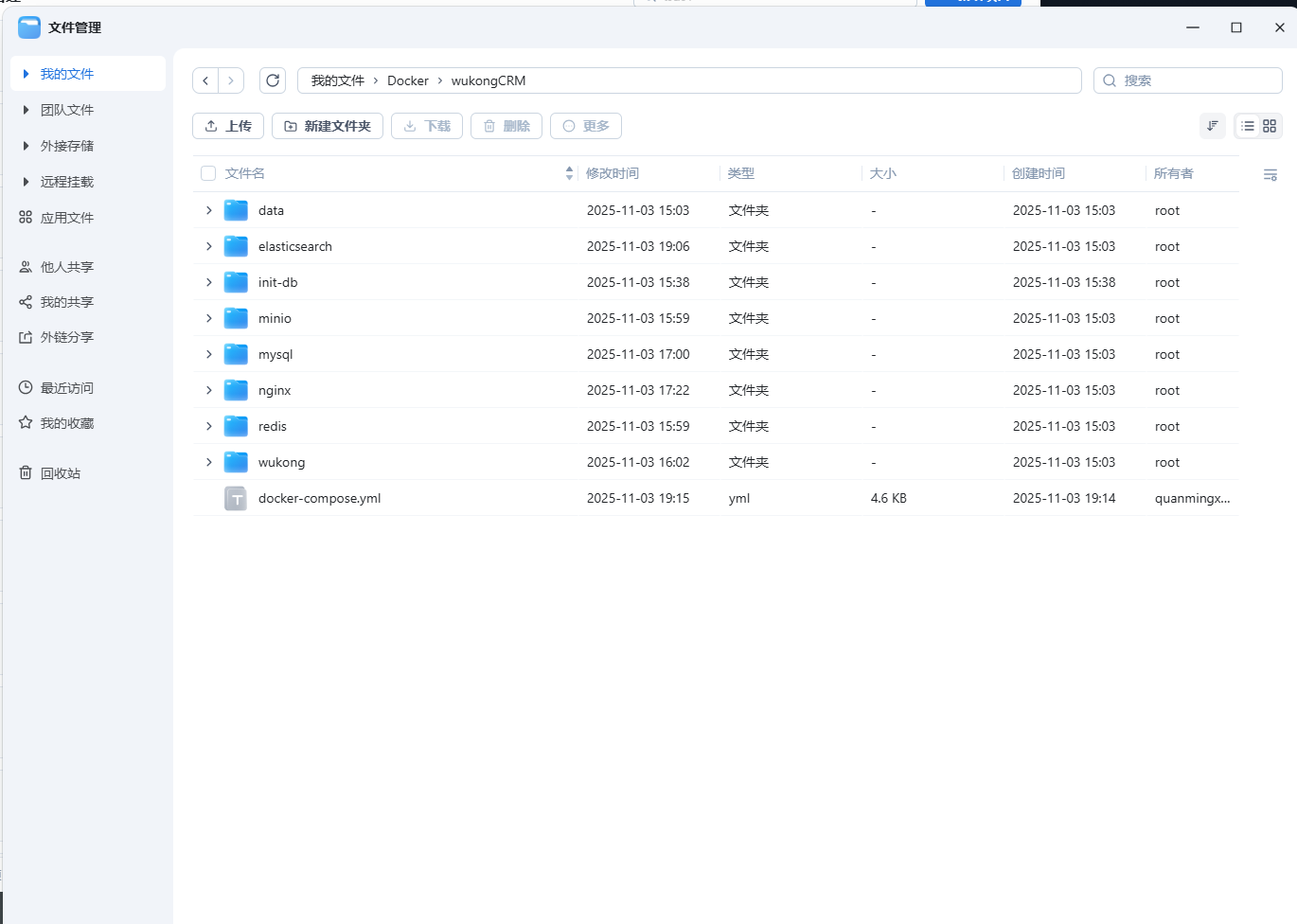Expand the mysql folder row chevron

tap(209, 354)
